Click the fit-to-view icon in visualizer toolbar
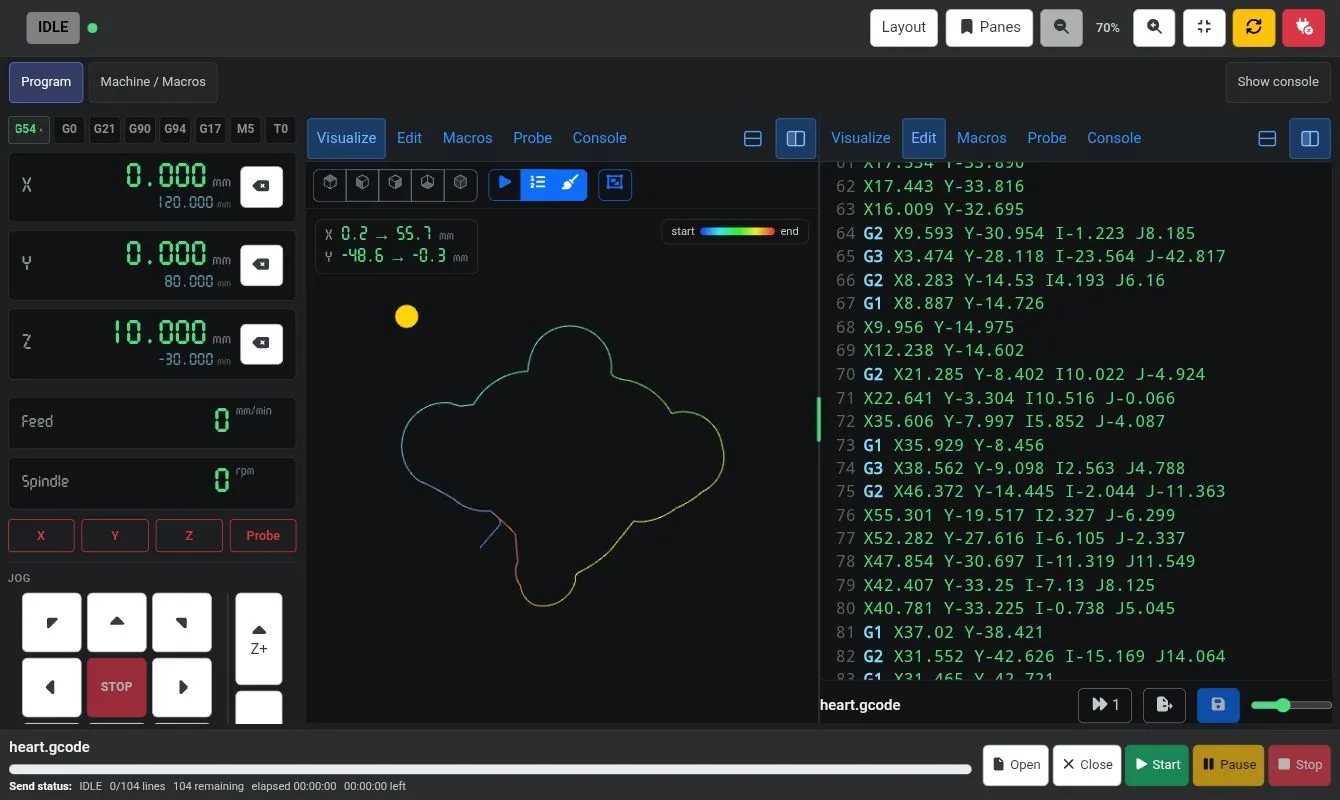This screenshot has width=1340, height=800. (x=615, y=183)
